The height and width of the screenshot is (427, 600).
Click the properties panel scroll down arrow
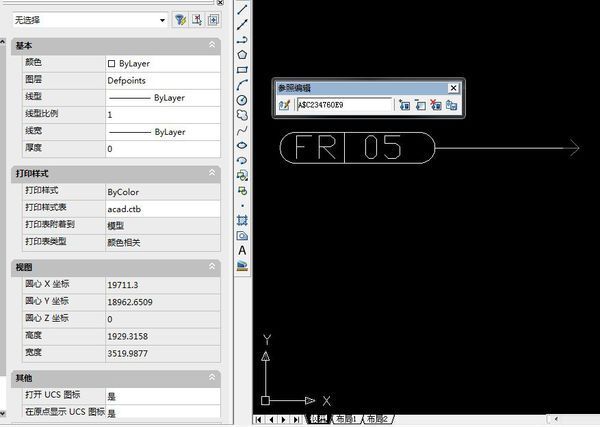pos(3,414)
